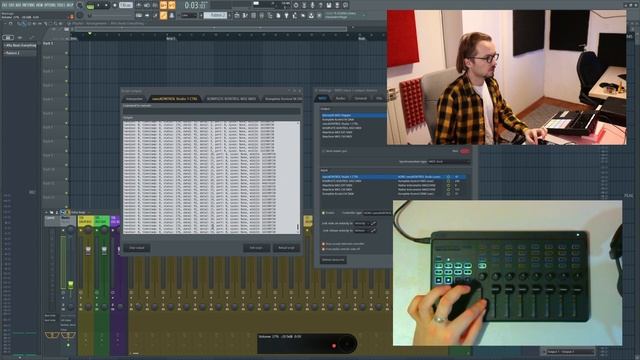Click the second orange icon in top recording row

click(172, 5)
